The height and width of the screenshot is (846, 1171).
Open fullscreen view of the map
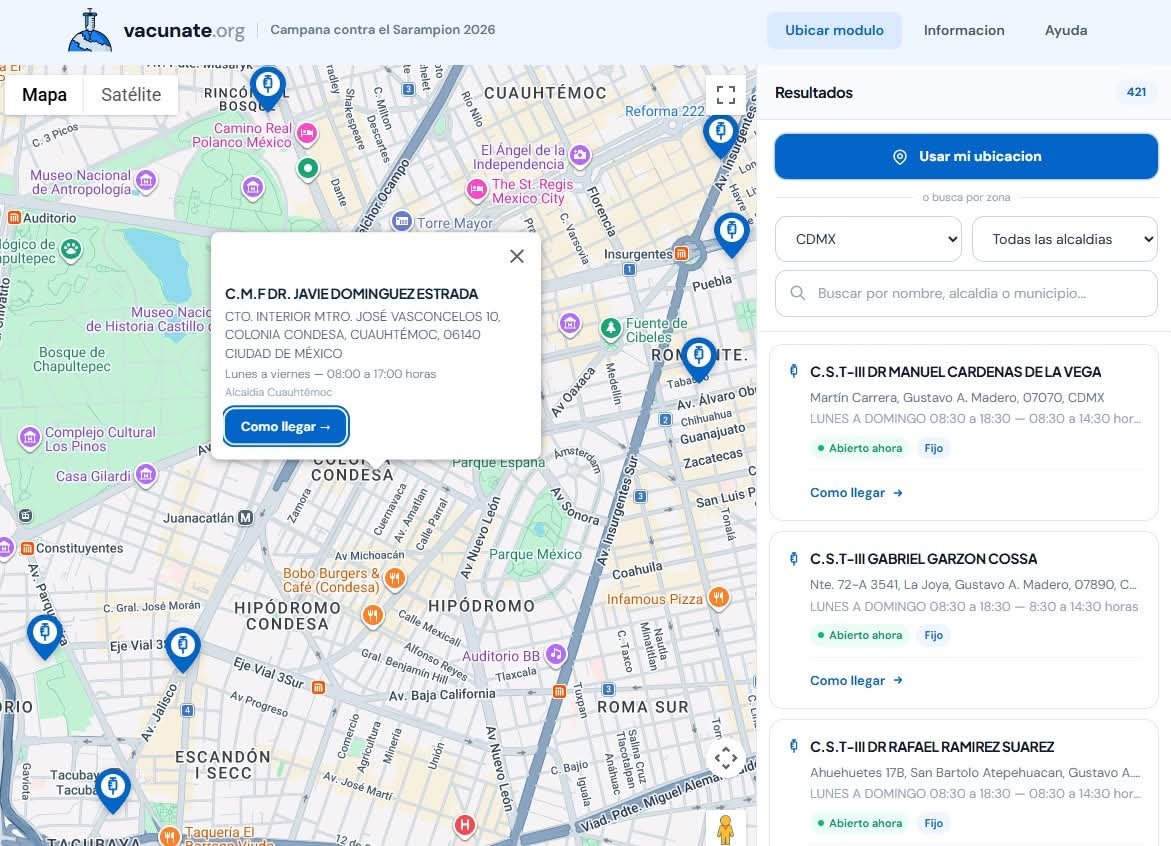pos(726,94)
